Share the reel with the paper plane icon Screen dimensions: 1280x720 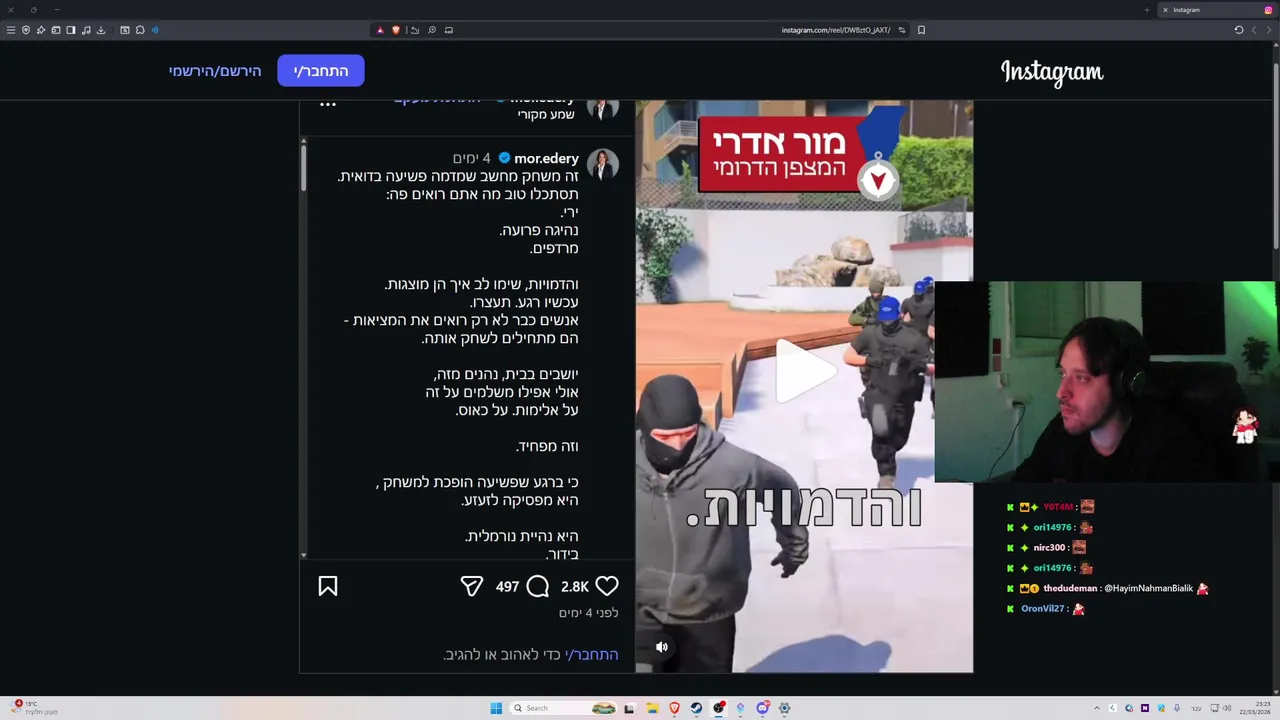point(472,586)
